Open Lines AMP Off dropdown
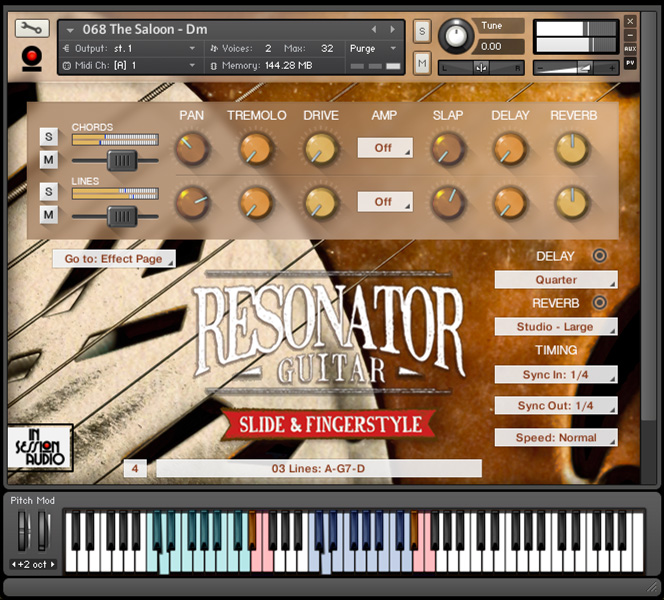The height and width of the screenshot is (600, 664). pos(385,202)
